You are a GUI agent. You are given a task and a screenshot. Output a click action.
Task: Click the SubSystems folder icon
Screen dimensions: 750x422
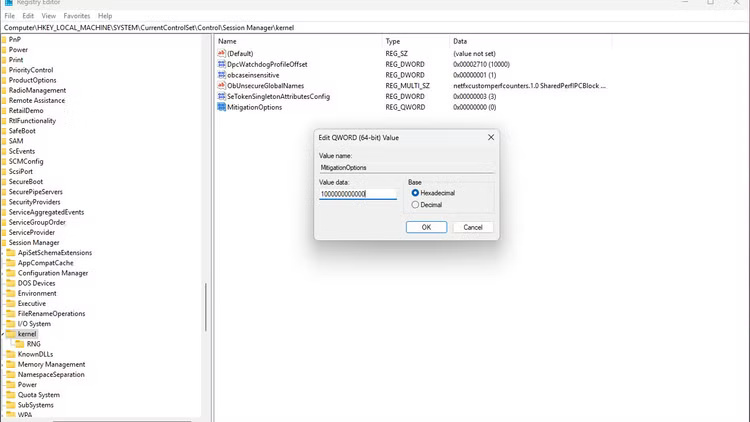point(11,405)
